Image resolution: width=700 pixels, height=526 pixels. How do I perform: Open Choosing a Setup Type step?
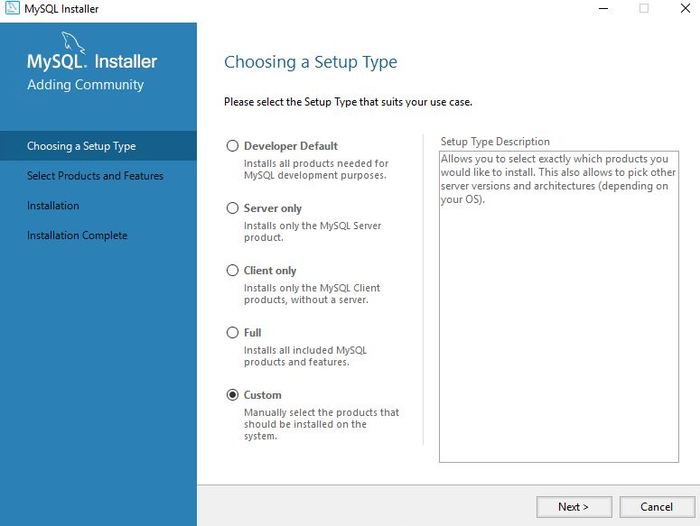[81, 146]
